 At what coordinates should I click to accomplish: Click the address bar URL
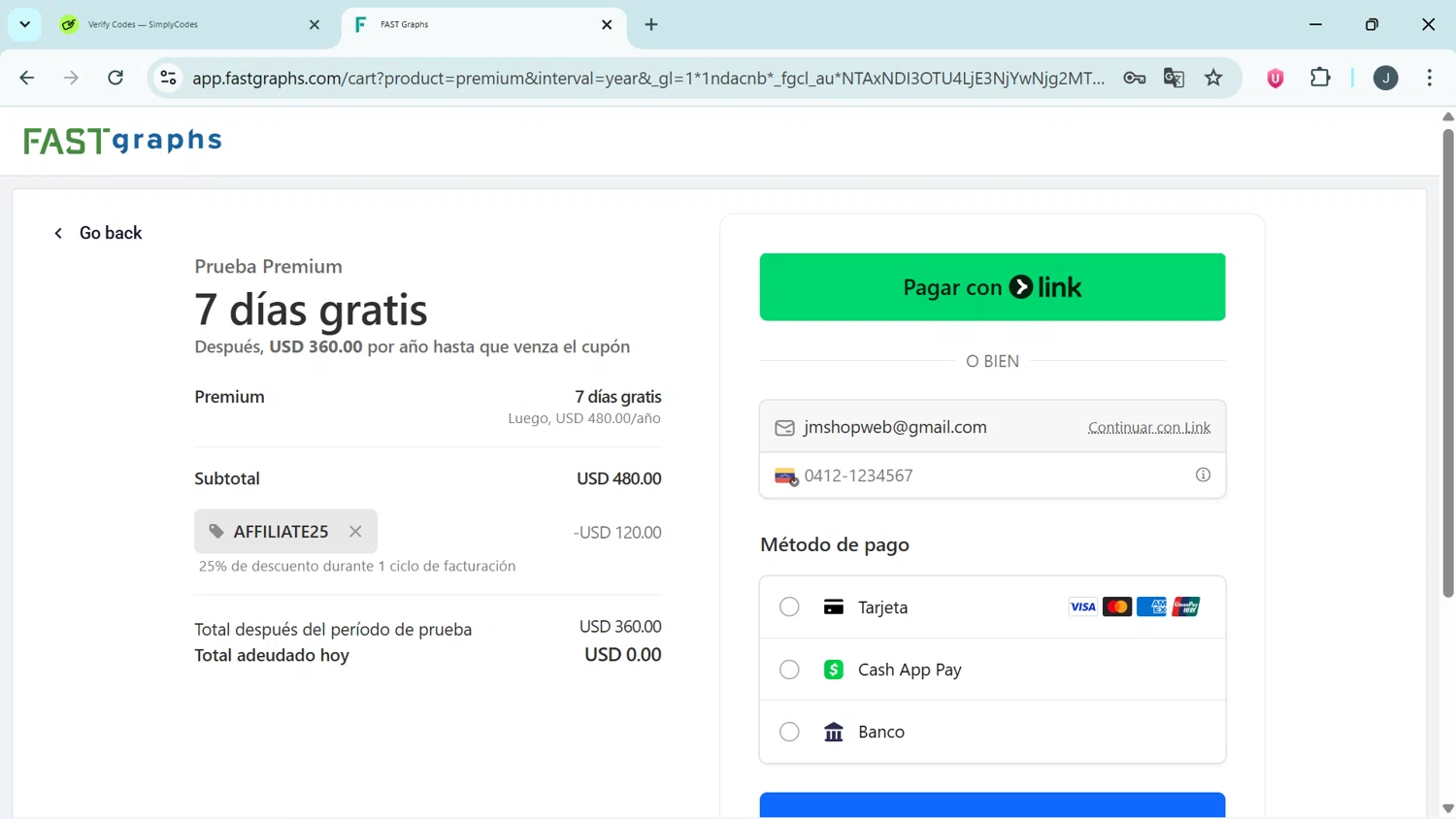(x=648, y=78)
